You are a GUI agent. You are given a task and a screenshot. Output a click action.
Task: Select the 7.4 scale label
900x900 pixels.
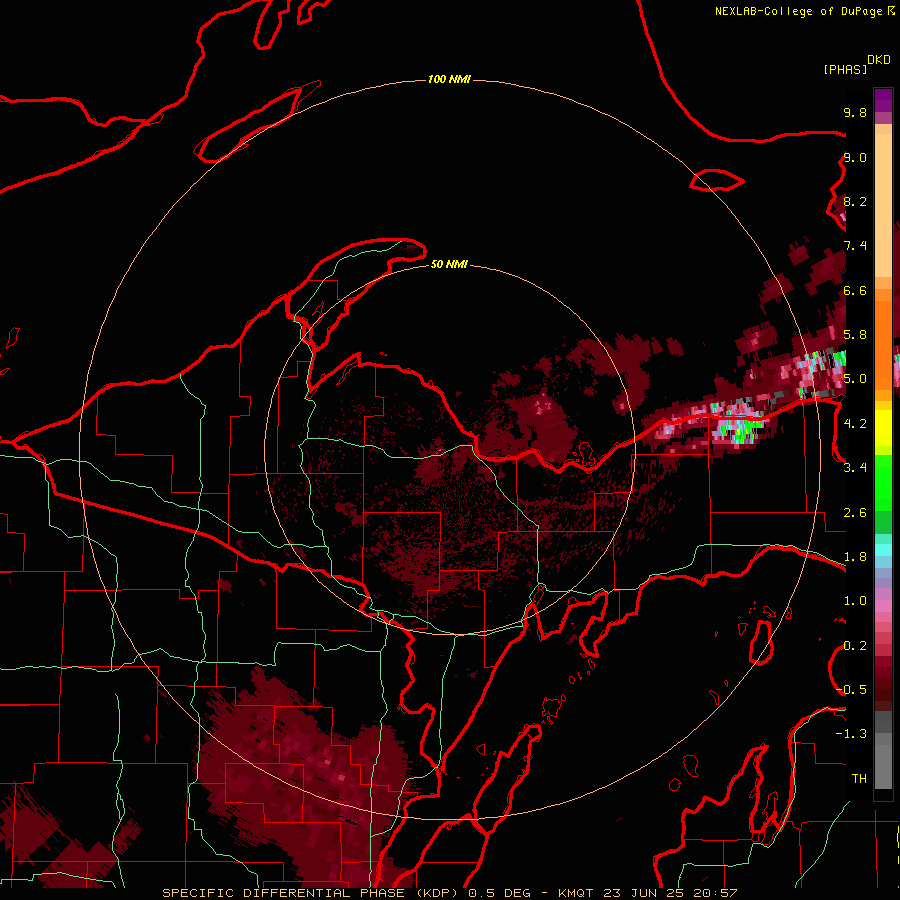click(x=855, y=246)
